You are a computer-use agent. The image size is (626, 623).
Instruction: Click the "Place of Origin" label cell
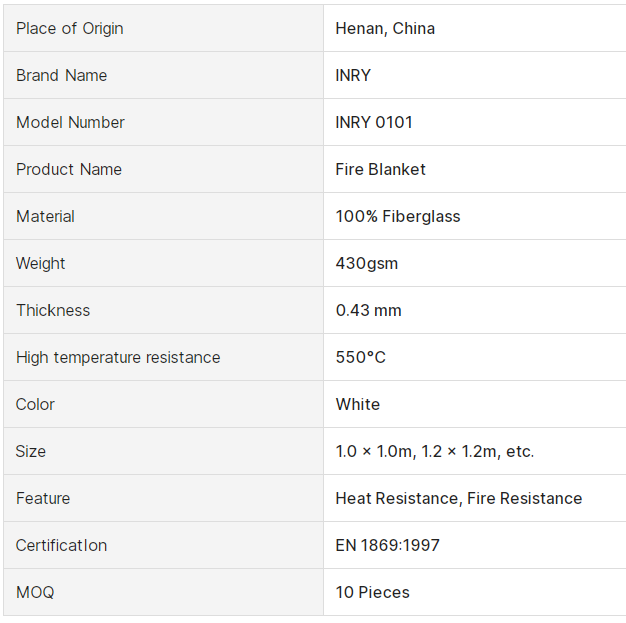70,28
